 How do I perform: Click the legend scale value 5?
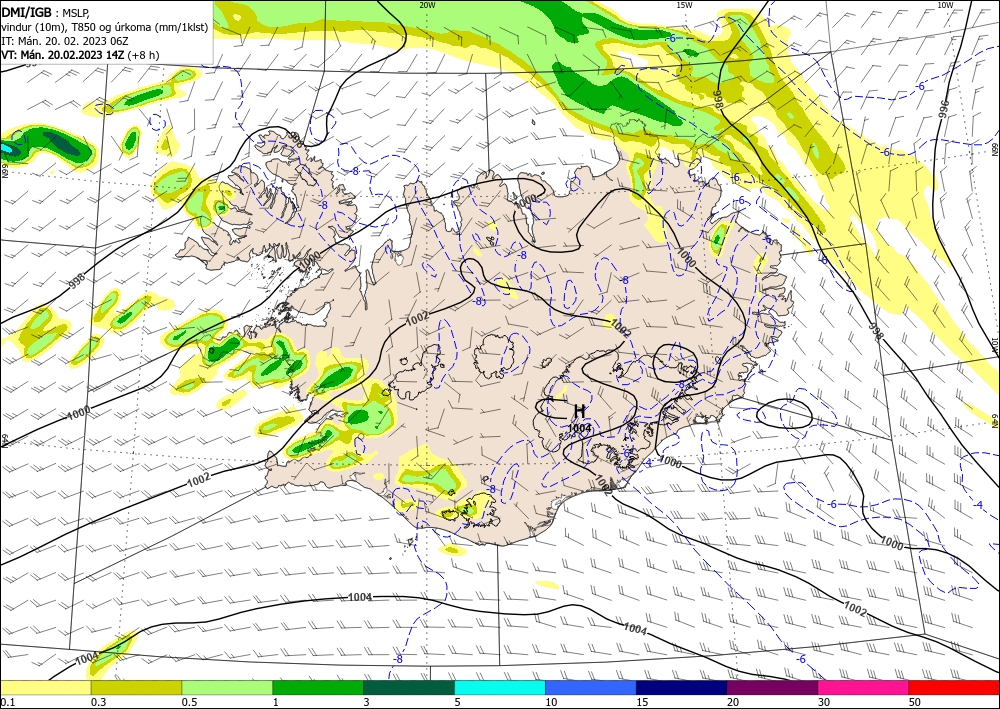[x=457, y=702]
